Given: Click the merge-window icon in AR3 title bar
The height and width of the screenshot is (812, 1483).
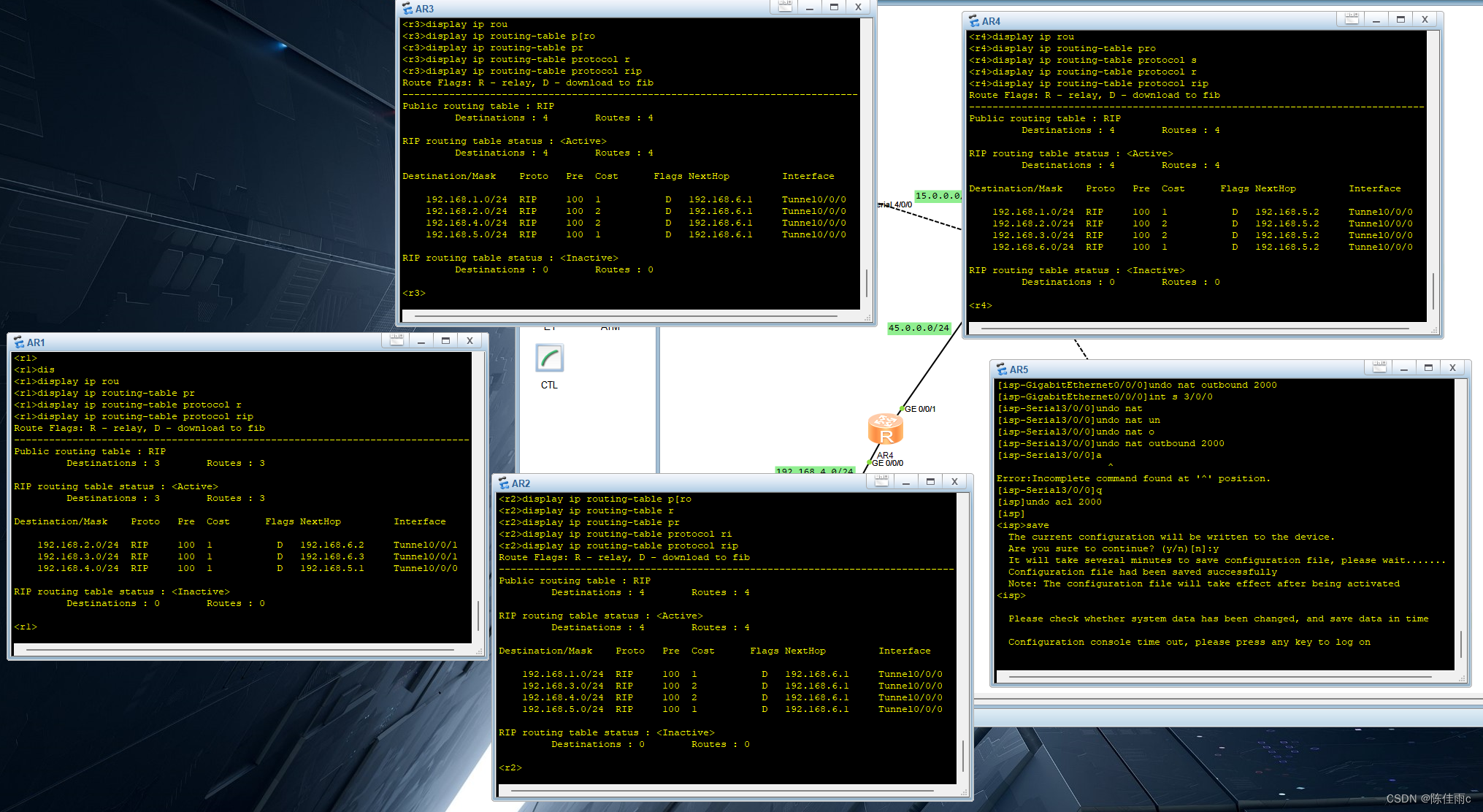Looking at the screenshot, I should point(785,7).
